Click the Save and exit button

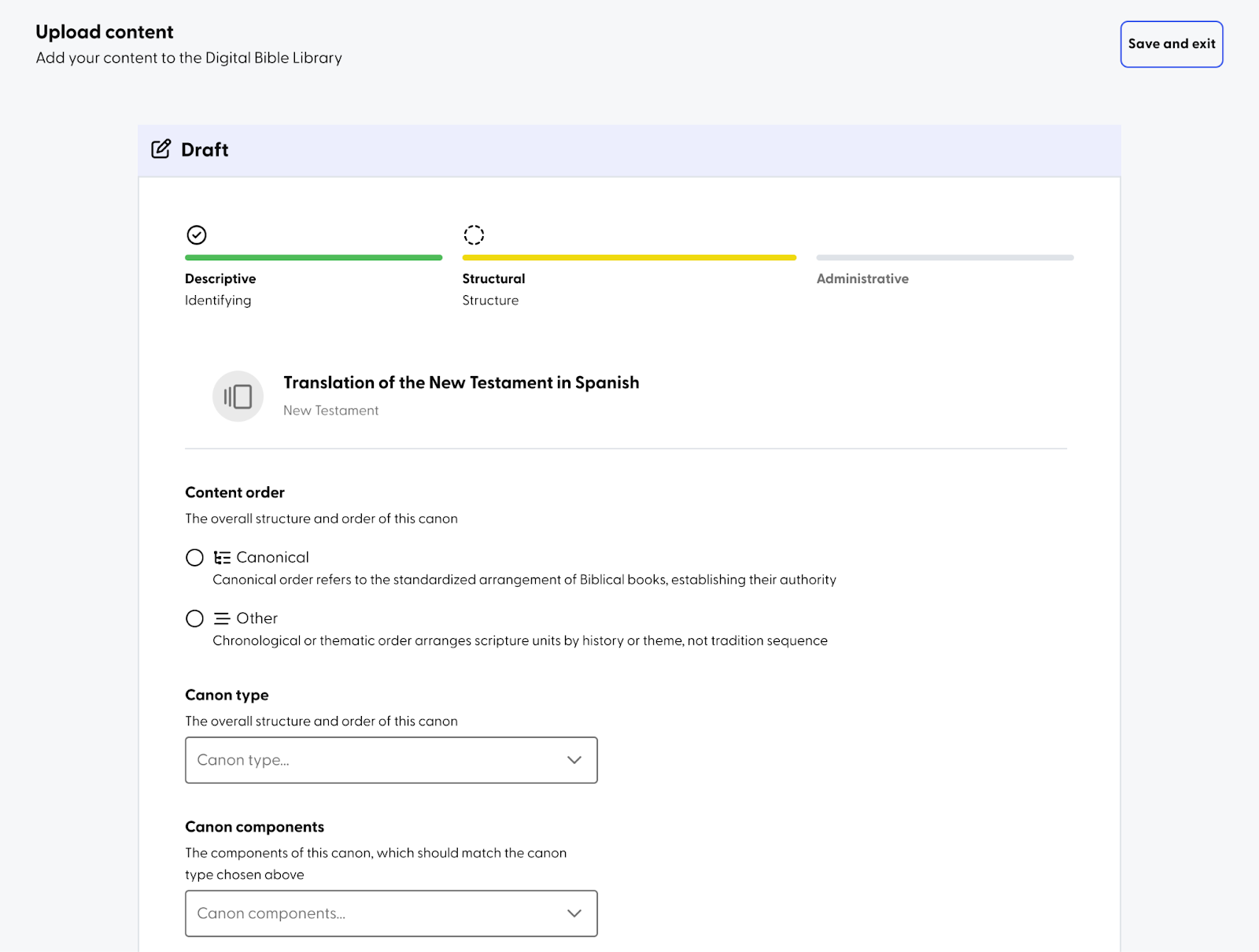(1171, 44)
